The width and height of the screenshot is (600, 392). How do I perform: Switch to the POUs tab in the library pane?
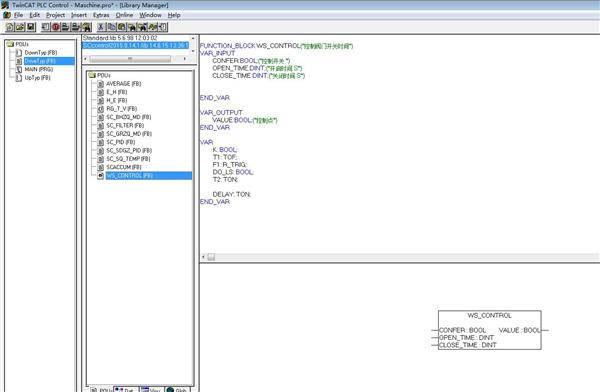click(101, 389)
